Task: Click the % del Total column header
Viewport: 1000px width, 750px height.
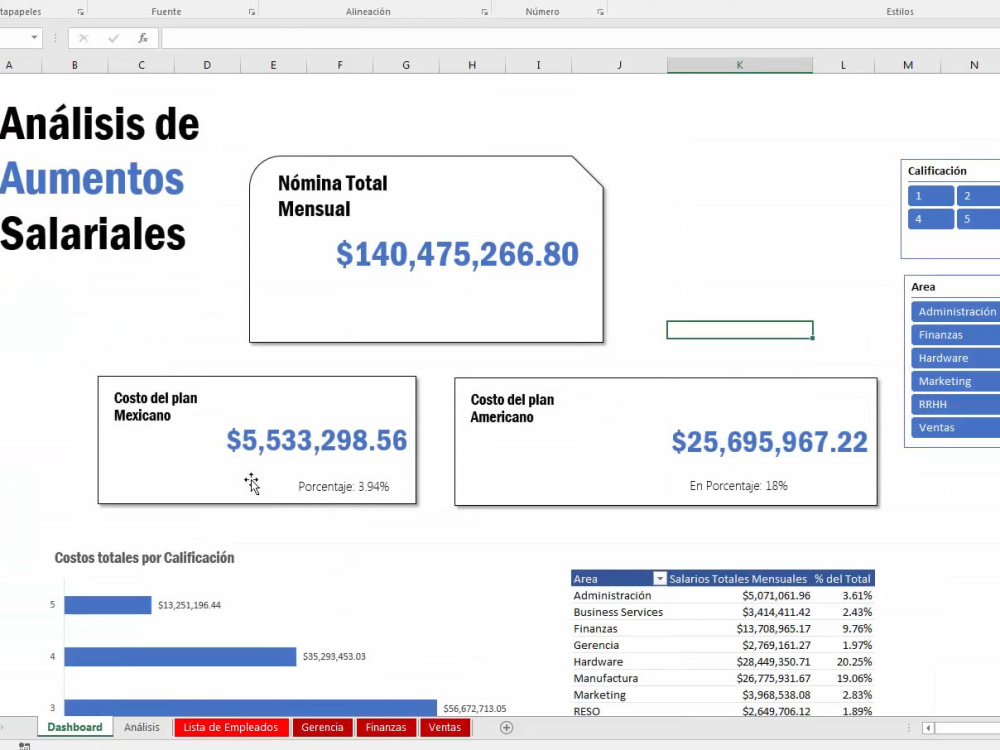Action: [842, 578]
